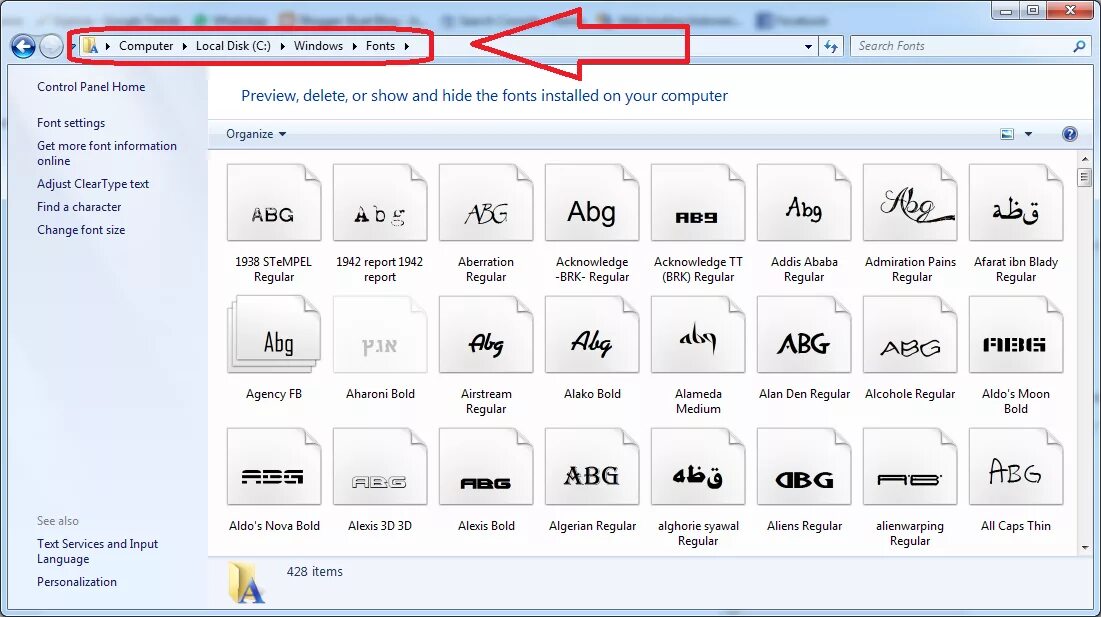
Task: Expand the arrow after Windows in breadcrumb
Action: click(354, 46)
